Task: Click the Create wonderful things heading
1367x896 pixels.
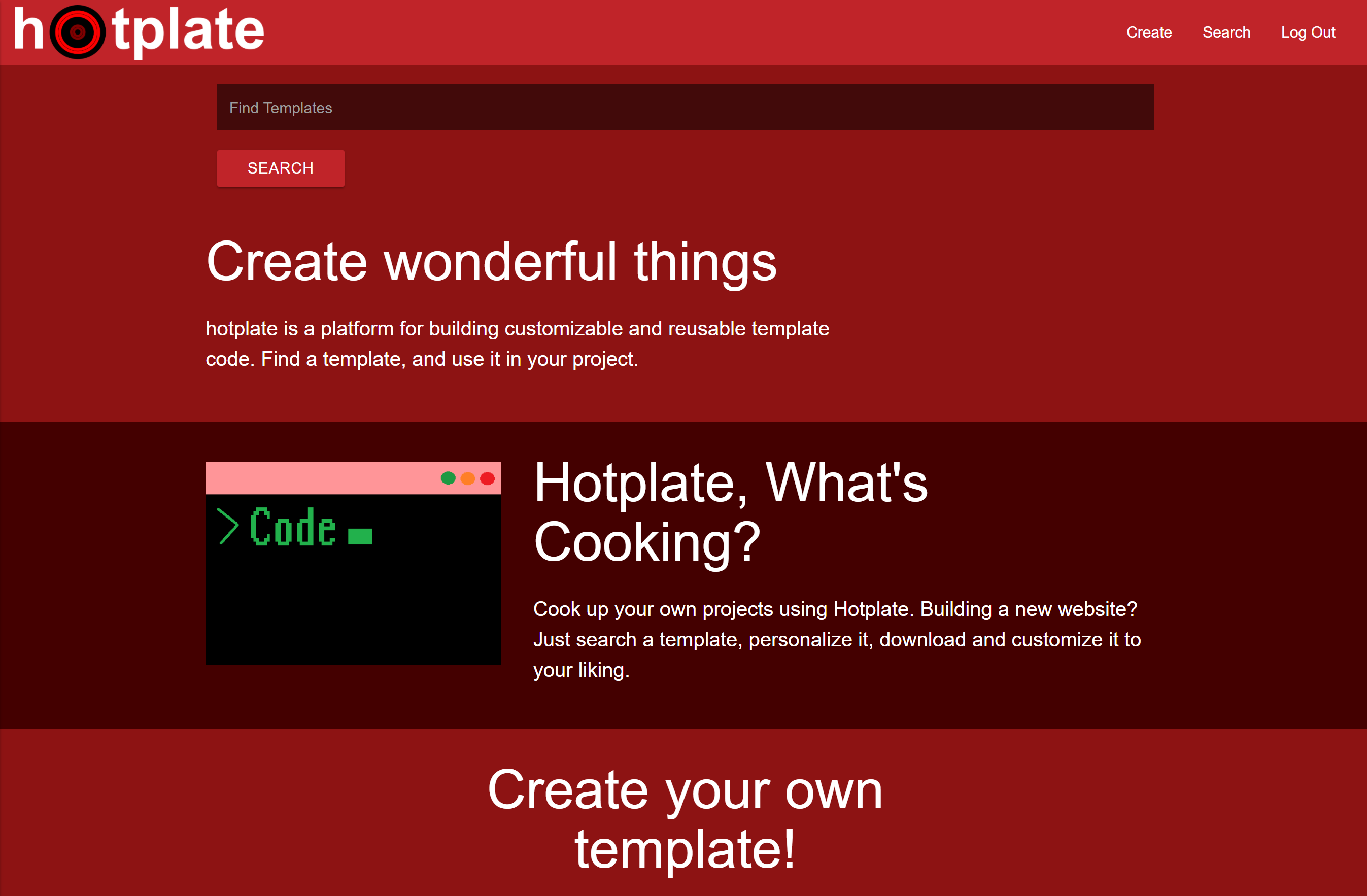Action: [491, 262]
